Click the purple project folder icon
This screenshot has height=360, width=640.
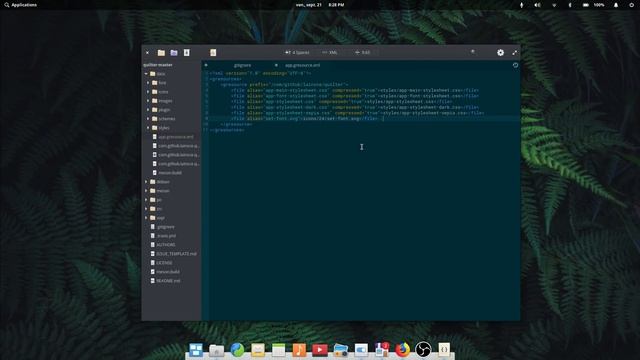(174, 53)
